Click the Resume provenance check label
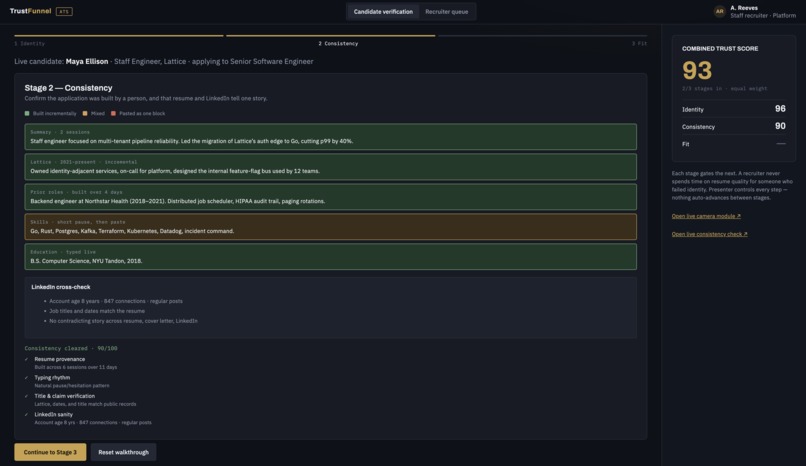The image size is (806, 466). [60, 359]
